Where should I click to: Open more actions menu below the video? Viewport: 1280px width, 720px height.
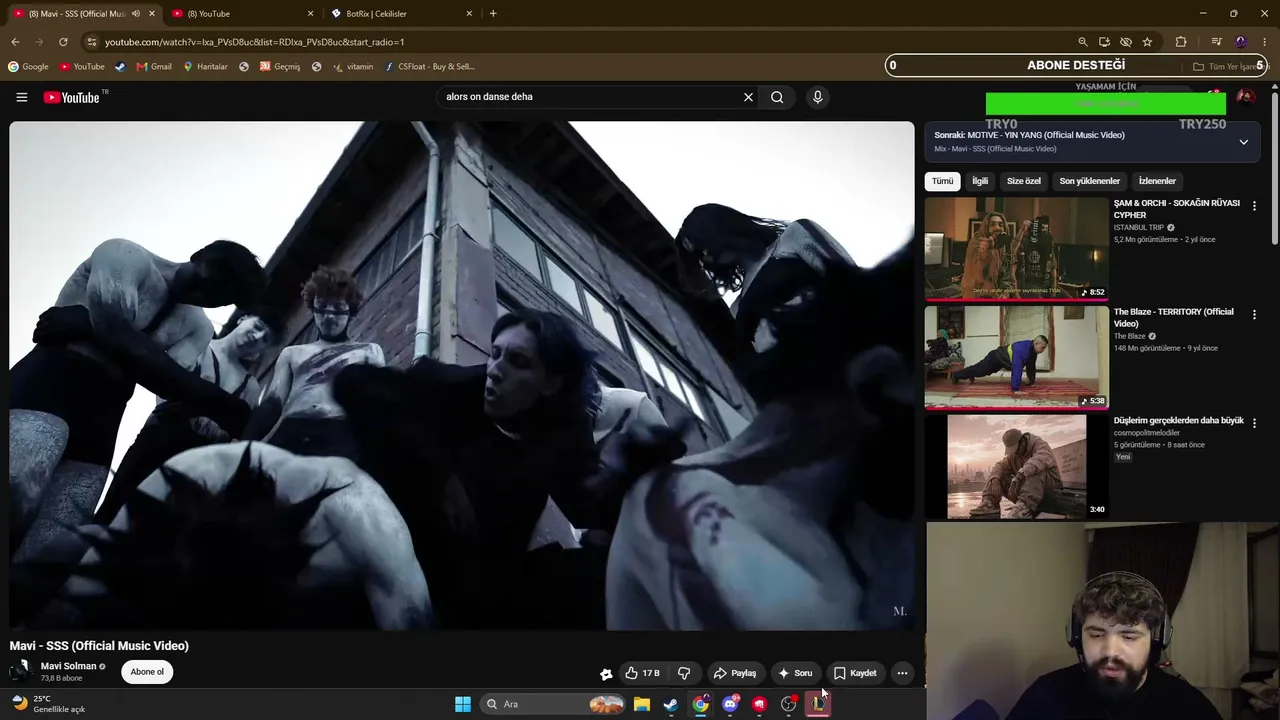902,673
